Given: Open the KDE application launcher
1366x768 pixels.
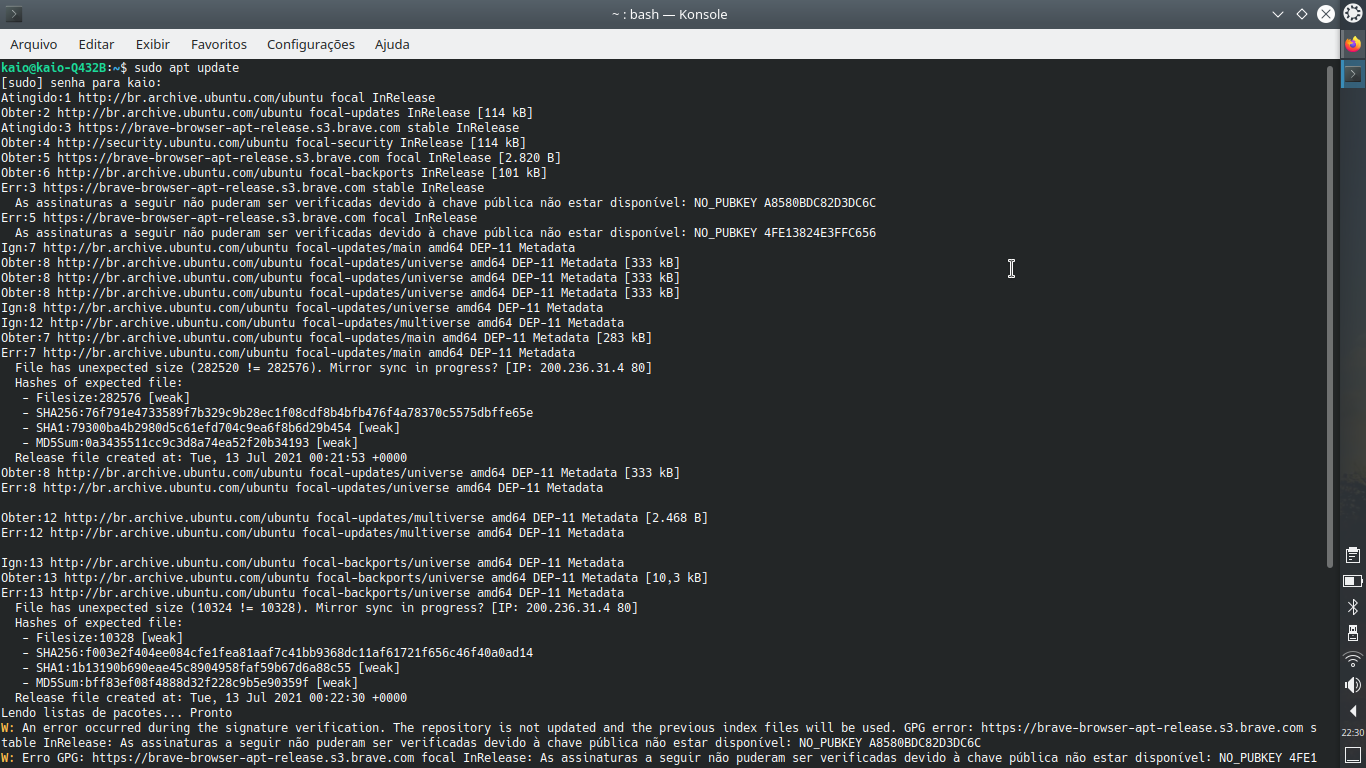Looking at the screenshot, I should (1353, 14).
